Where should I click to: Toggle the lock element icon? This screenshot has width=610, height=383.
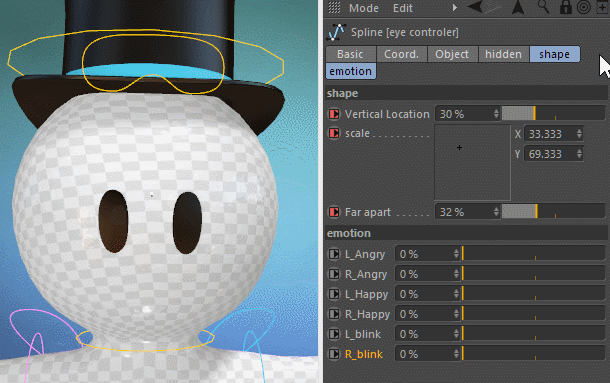[x=565, y=7]
